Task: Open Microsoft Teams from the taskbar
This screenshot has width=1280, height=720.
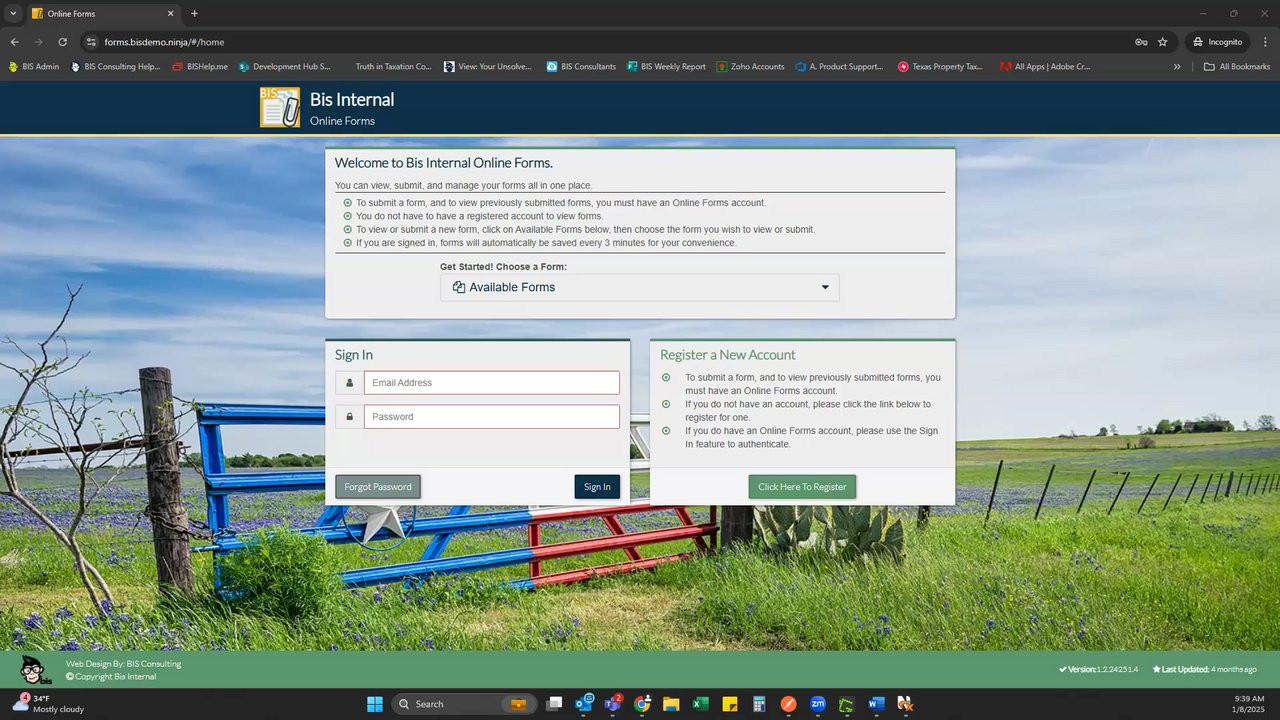Action: (613, 704)
